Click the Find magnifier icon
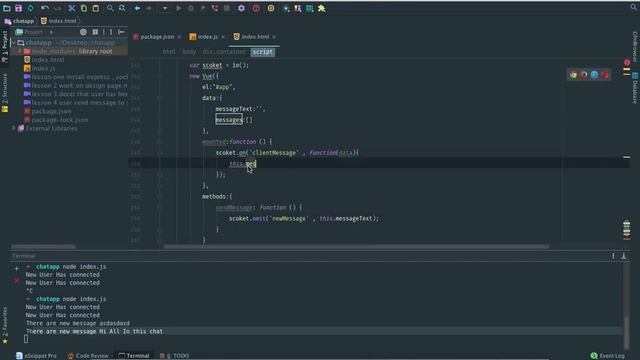This screenshot has width=640, height=360. [110, 8]
